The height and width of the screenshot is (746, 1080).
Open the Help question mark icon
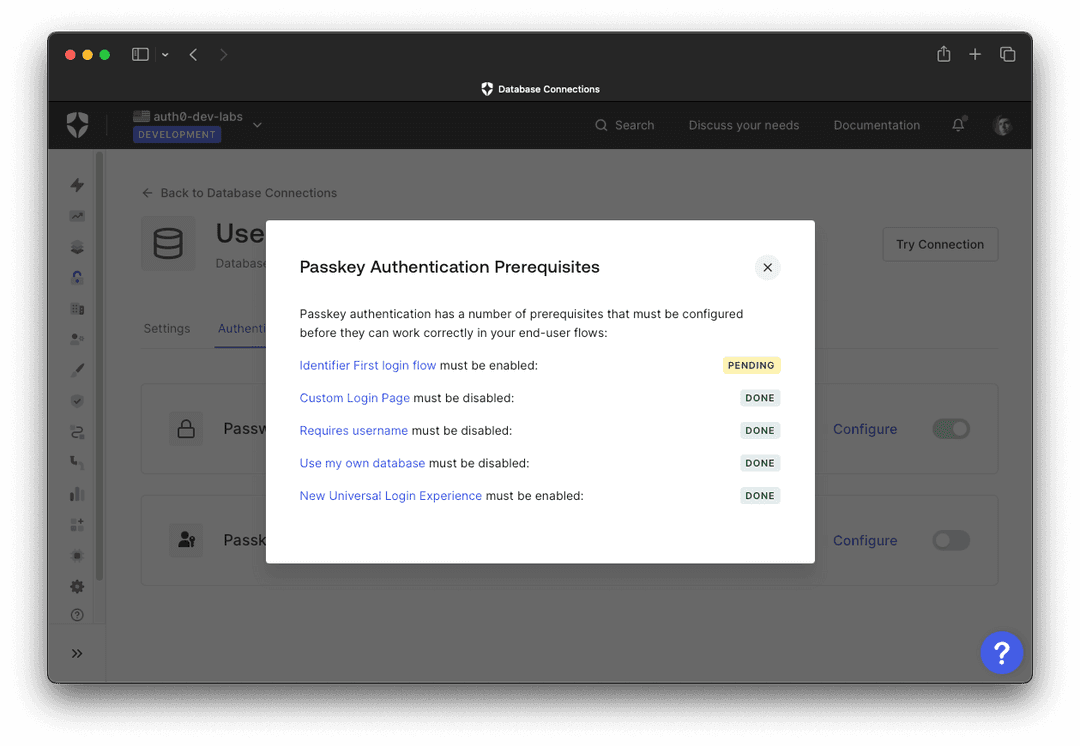[1002, 653]
